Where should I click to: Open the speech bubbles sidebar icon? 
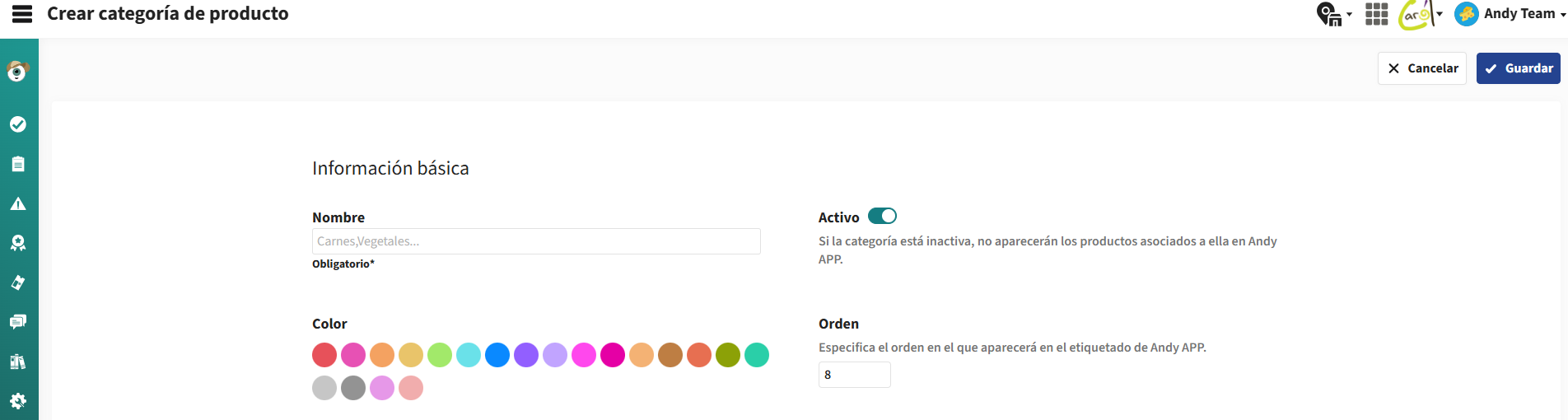point(18,321)
